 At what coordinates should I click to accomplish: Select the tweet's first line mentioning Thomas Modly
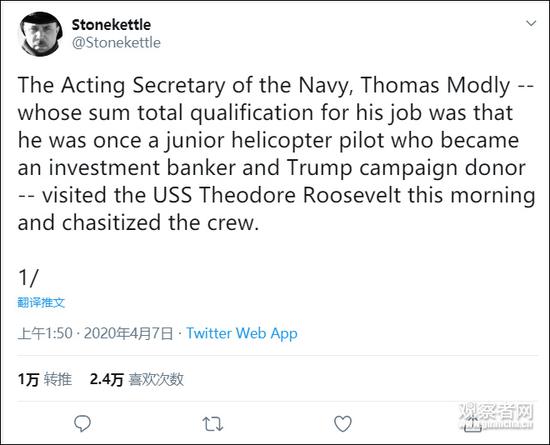[x=276, y=86]
